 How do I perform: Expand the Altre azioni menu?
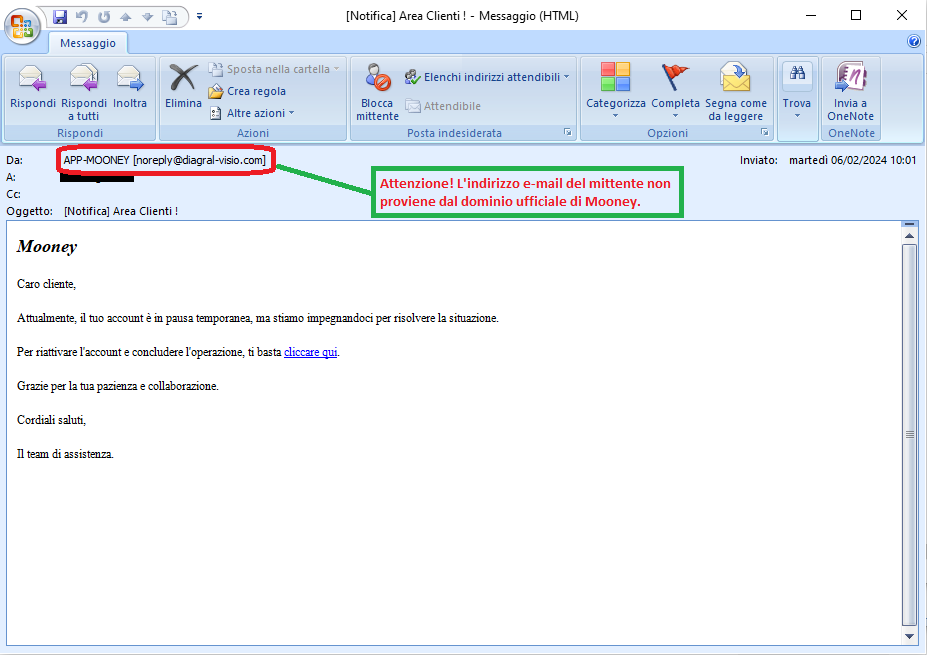(x=251, y=113)
